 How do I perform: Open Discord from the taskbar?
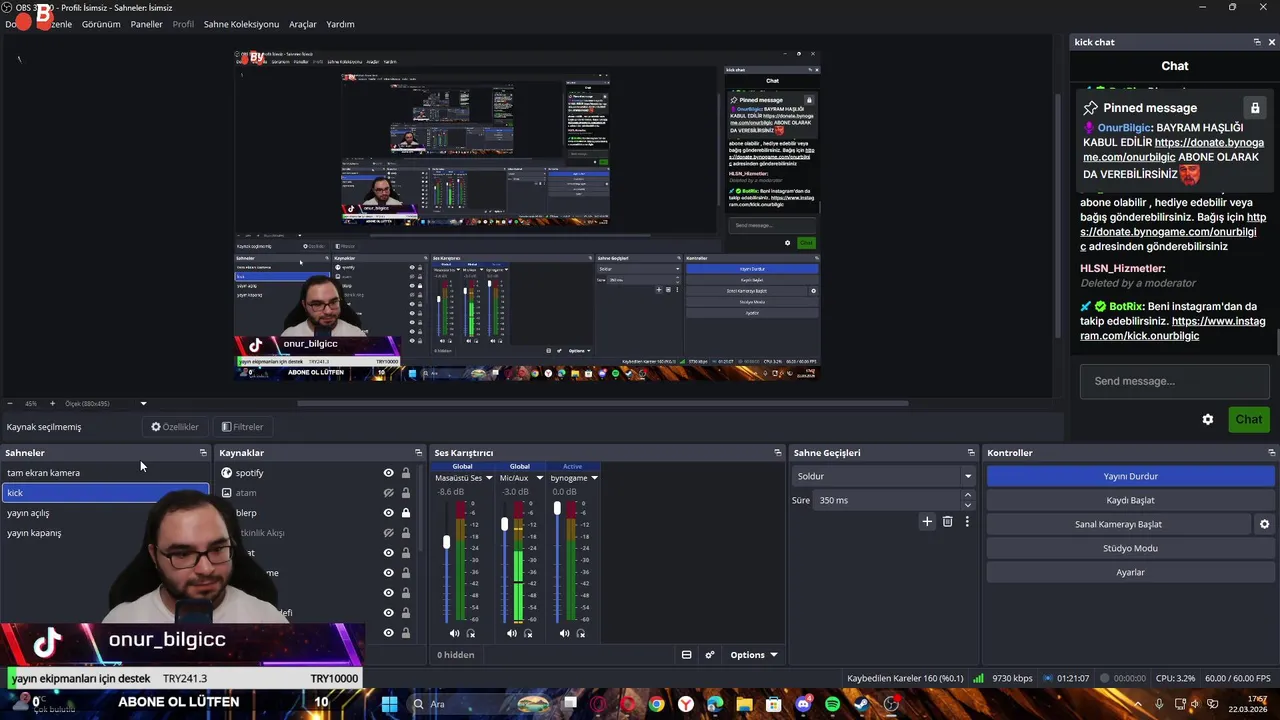(803, 704)
